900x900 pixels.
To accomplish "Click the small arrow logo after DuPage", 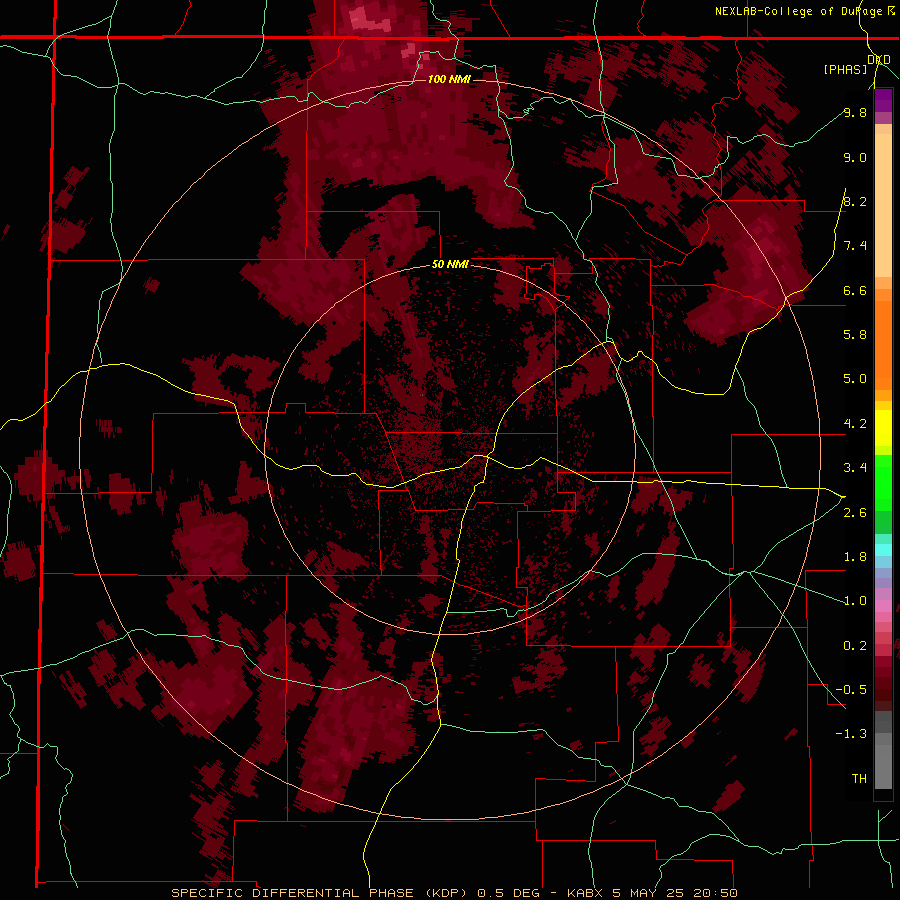I will coord(891,11).
